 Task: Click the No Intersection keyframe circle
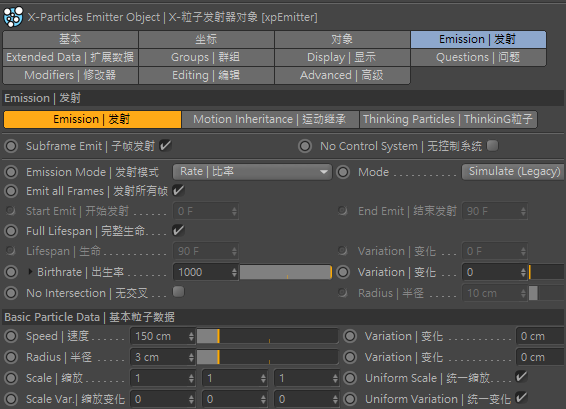[11, 293]
